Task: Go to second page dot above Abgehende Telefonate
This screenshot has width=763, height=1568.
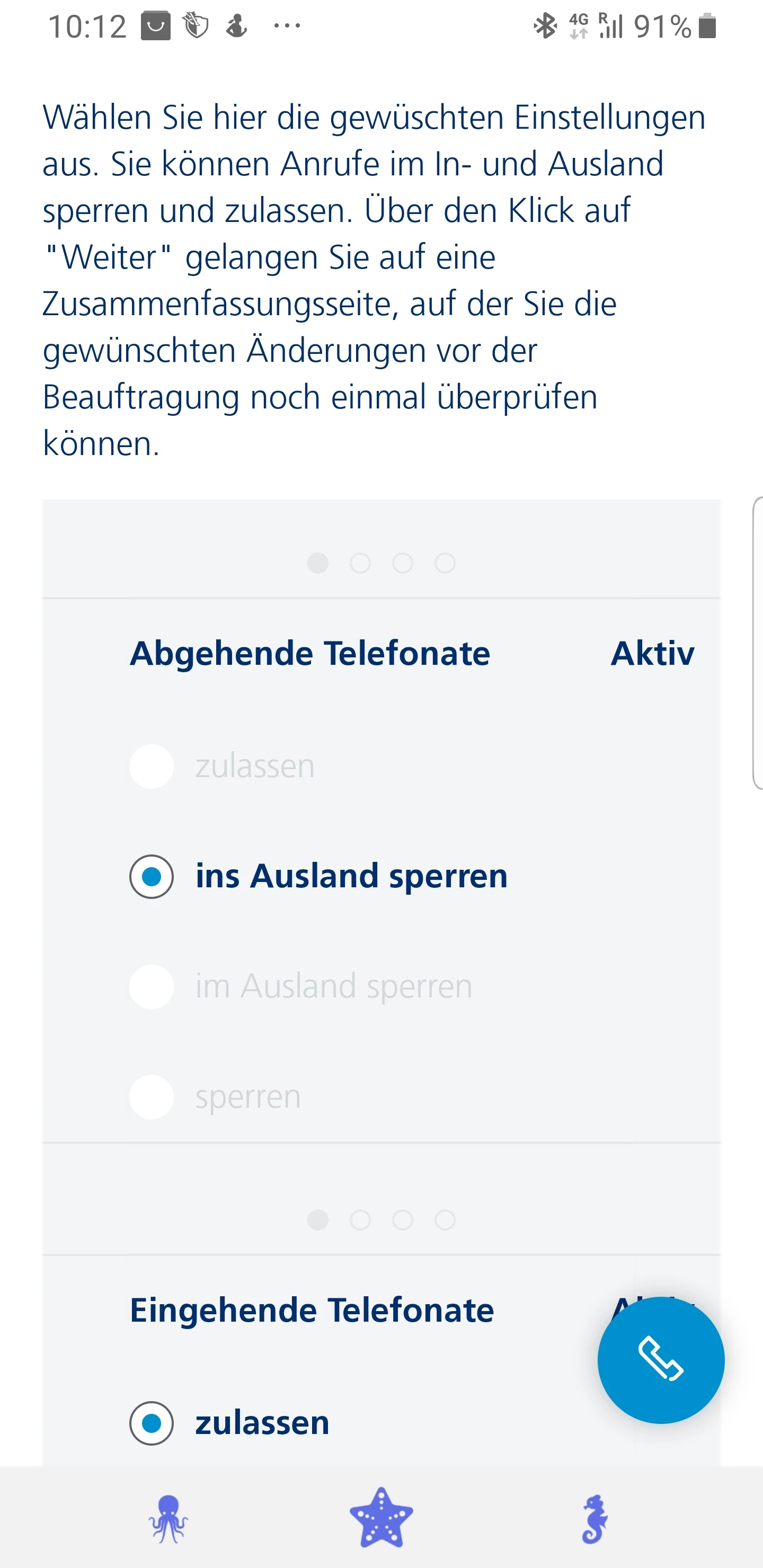Action: (x=360, y=563)
